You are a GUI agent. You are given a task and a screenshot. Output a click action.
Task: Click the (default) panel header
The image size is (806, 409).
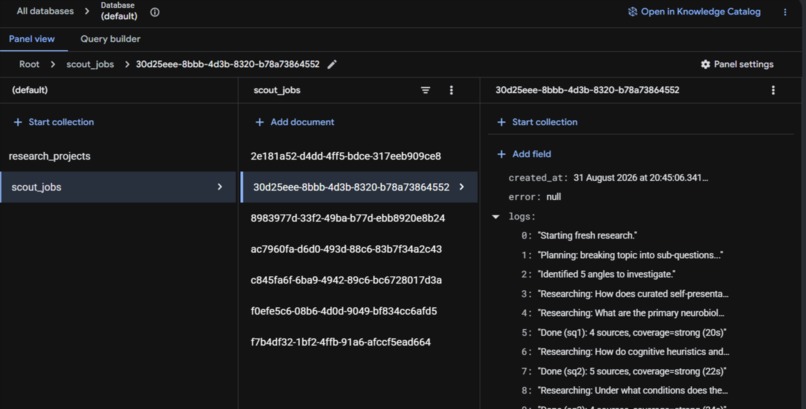[x=30, y=90]
